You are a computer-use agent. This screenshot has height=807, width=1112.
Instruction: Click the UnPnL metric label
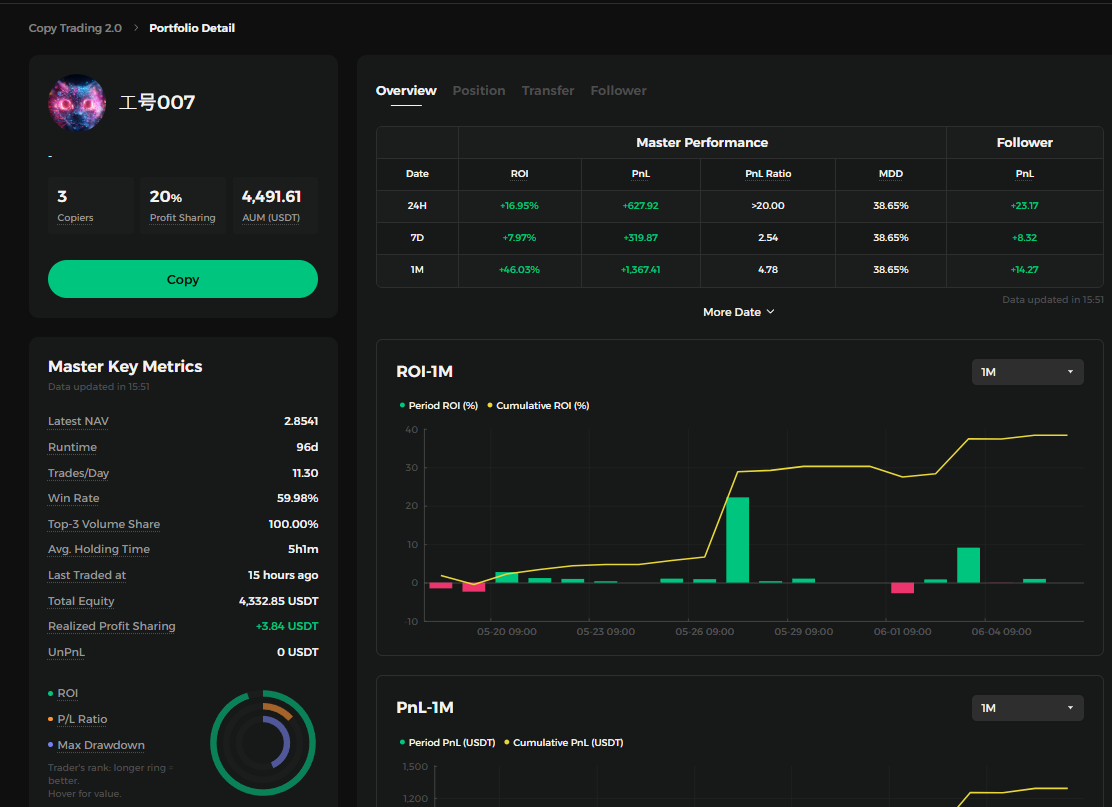66,652
